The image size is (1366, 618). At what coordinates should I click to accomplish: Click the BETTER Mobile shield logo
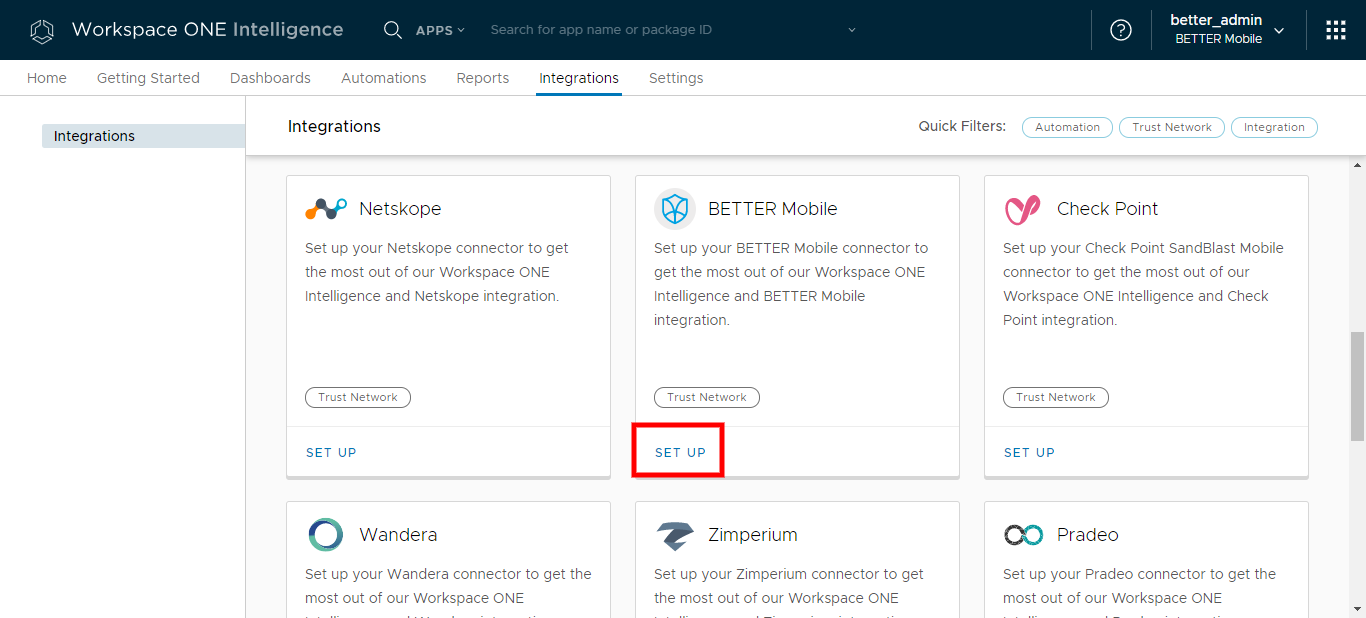[x=675, y=209]
